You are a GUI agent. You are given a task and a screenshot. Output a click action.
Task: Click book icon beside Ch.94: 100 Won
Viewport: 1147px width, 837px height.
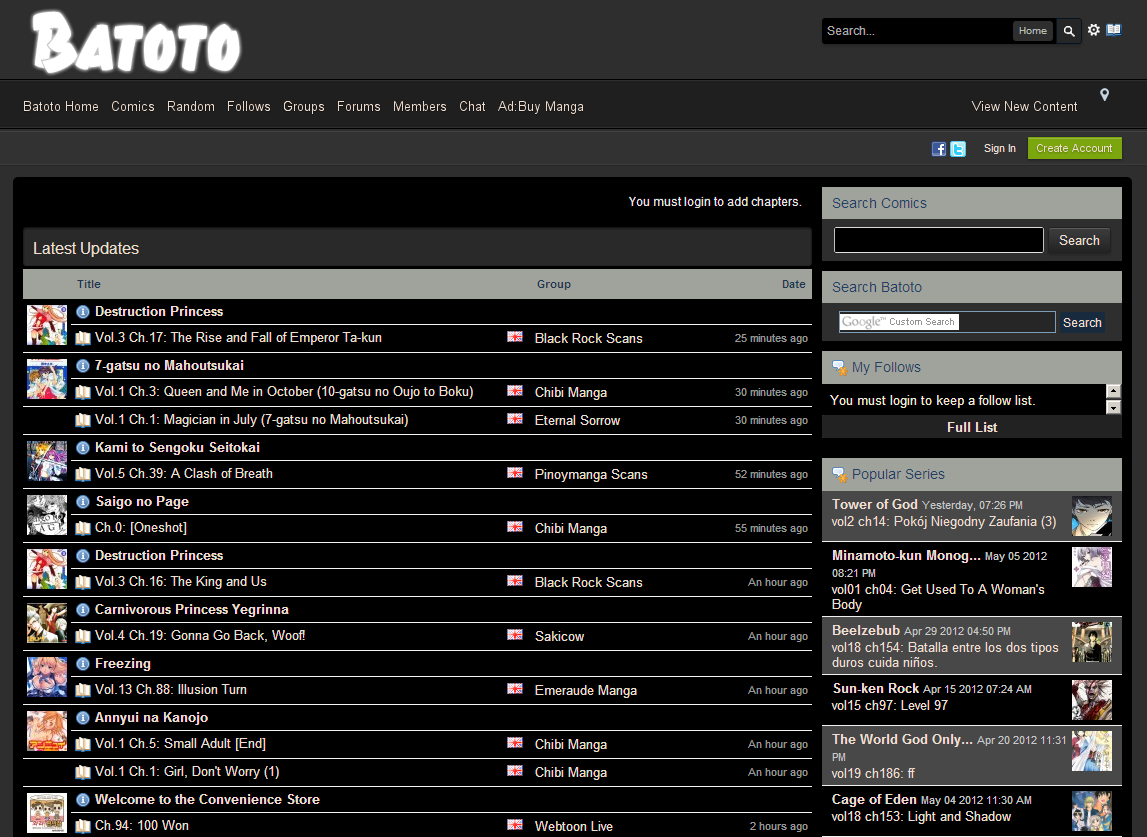pyautogui.click(x=83, y=826)
